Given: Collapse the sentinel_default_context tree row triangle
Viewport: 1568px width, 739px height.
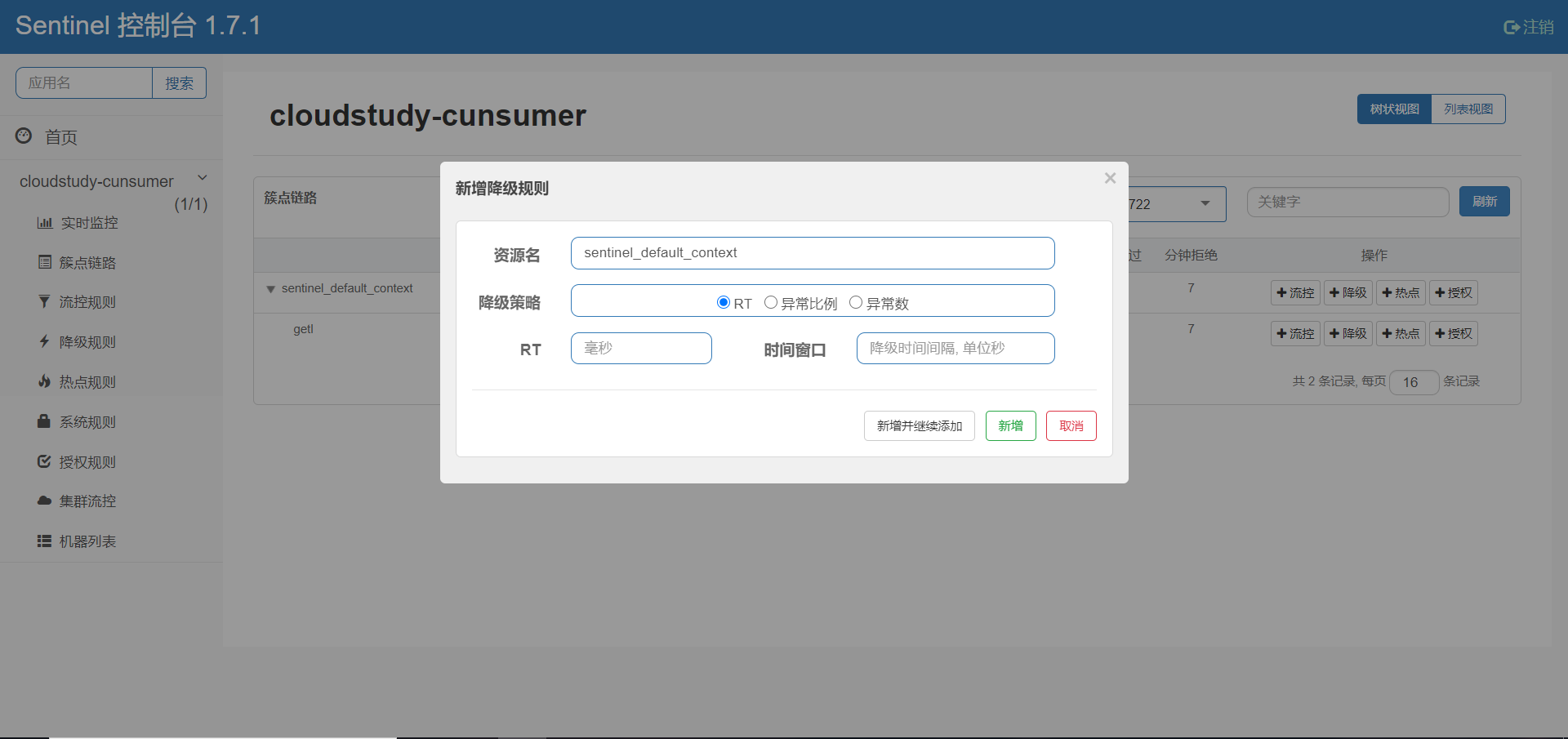Looking at the screenshot, I should [270, 289].
